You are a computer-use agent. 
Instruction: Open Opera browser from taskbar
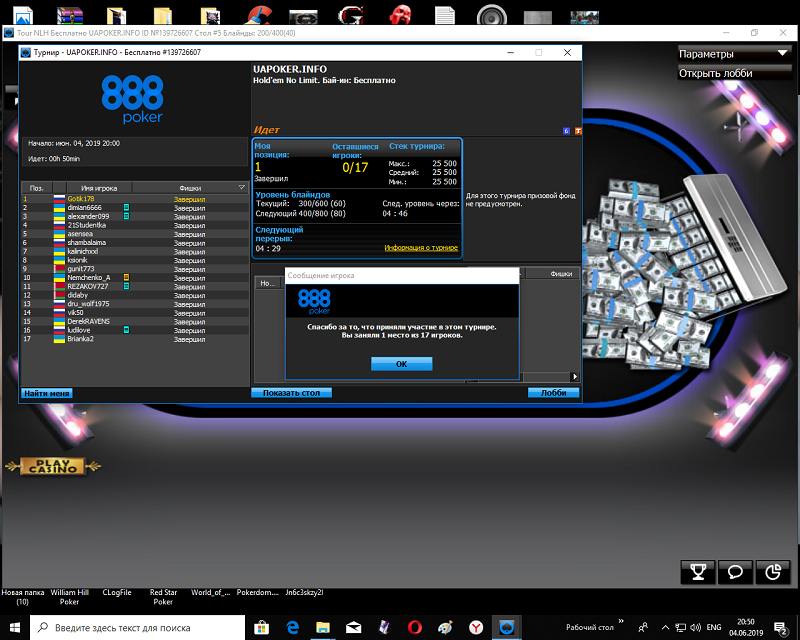415,627
